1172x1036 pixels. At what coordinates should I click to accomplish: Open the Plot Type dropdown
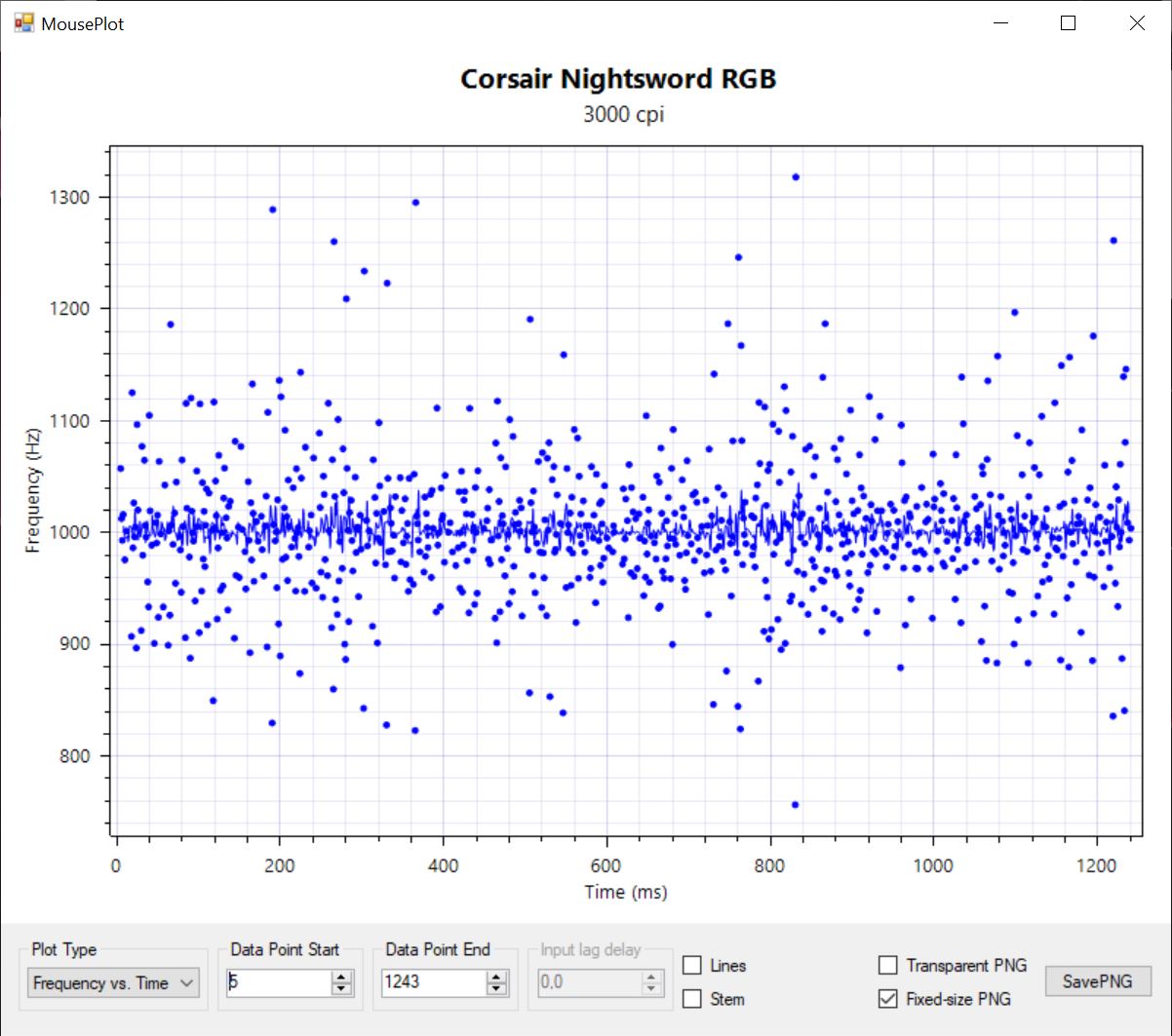[x=113, y=983]
